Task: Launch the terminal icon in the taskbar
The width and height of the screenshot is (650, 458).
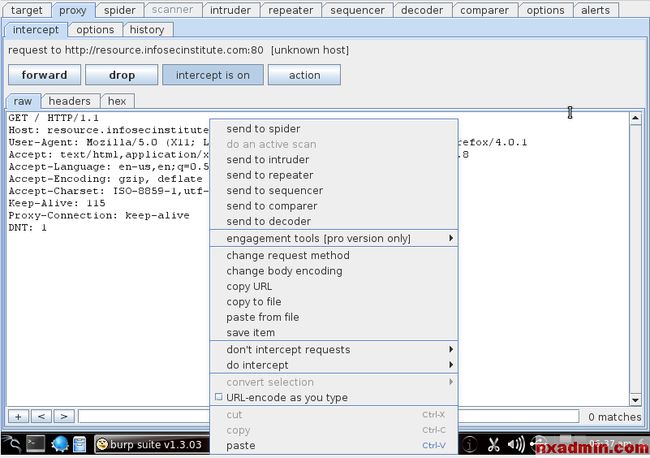Action: click(x=36, y=444)
